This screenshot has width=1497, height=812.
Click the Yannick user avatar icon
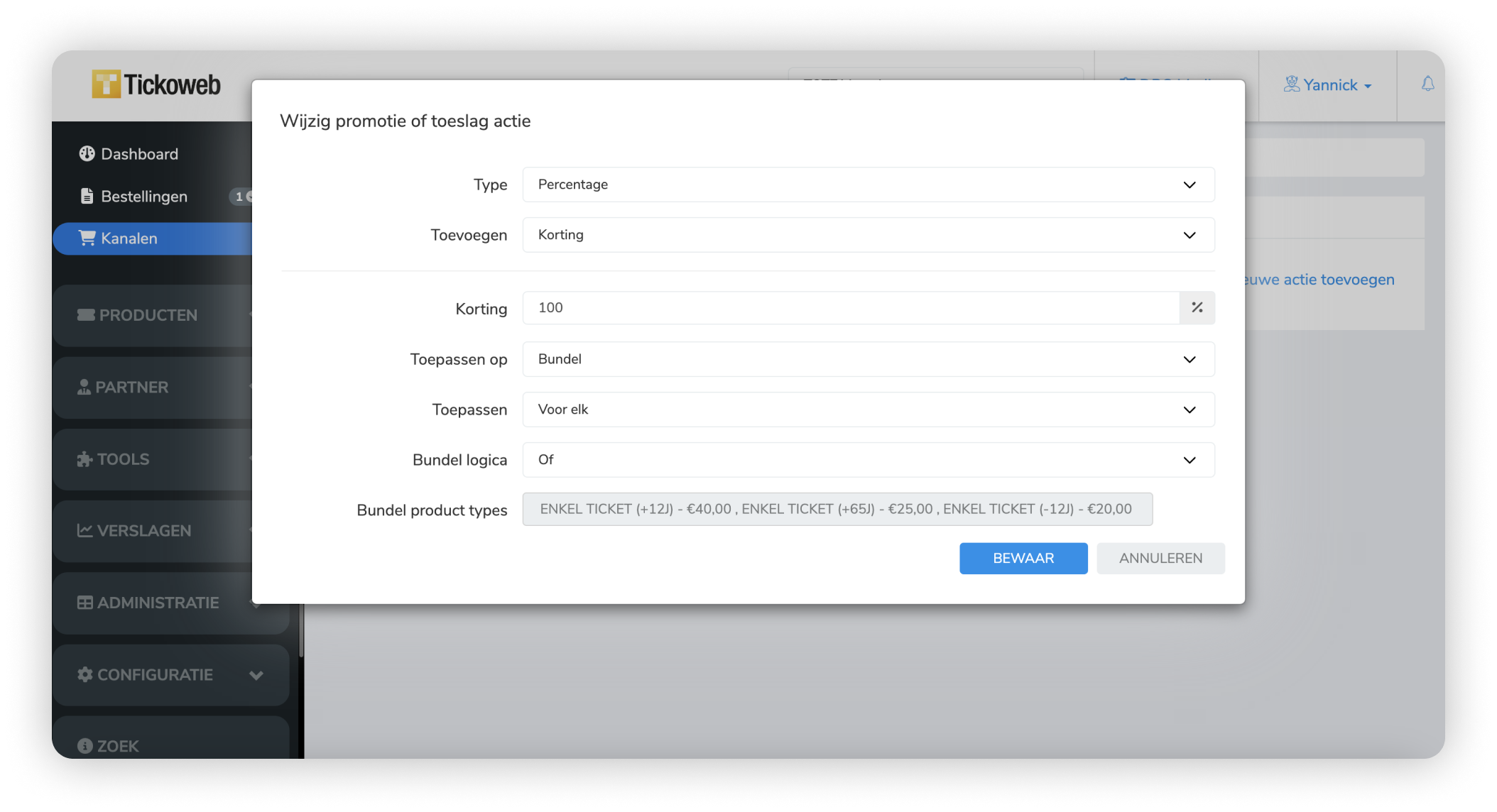pyautogui.click(x=1291, y=84)
